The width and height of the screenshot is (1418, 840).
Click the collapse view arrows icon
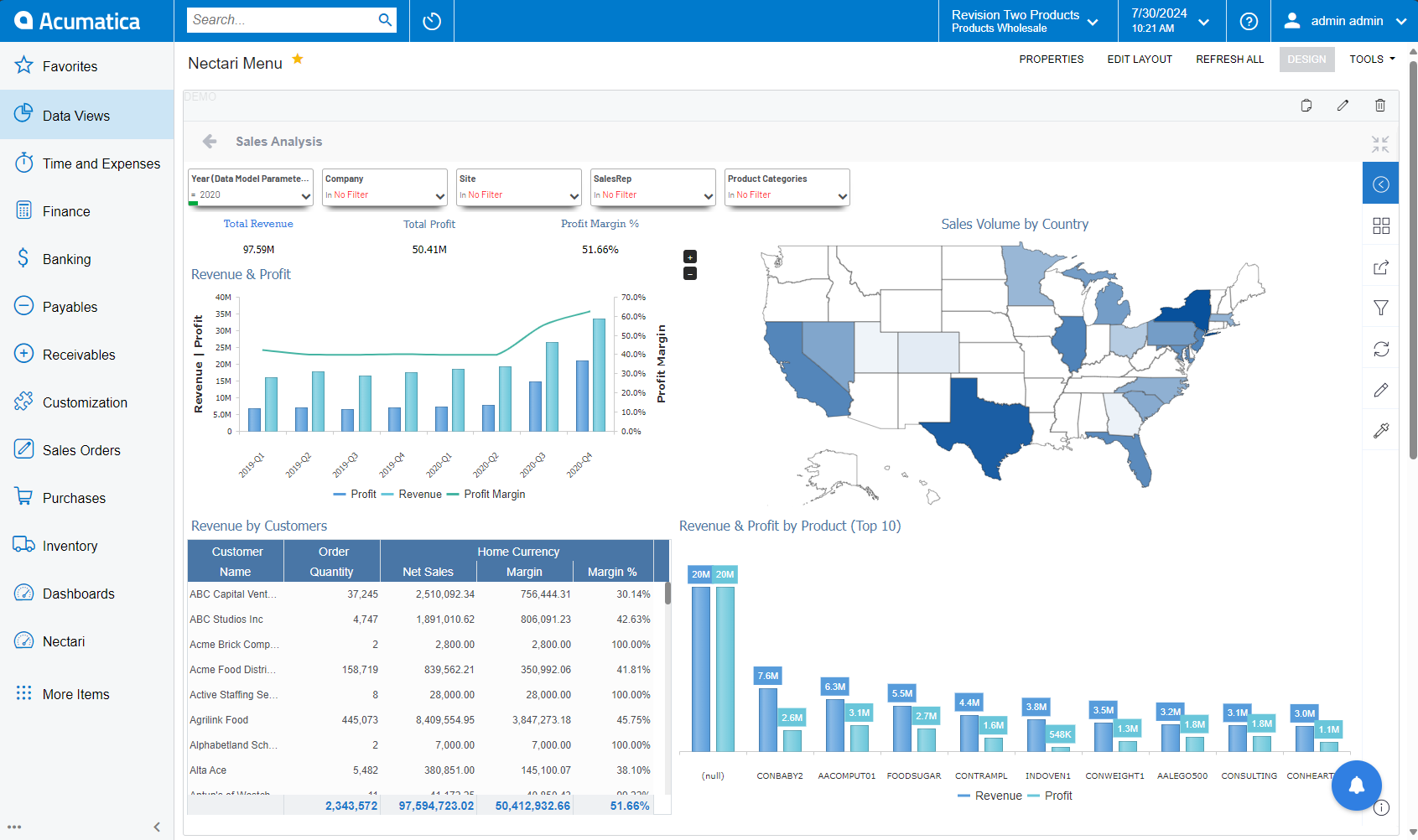point(1379,144)
